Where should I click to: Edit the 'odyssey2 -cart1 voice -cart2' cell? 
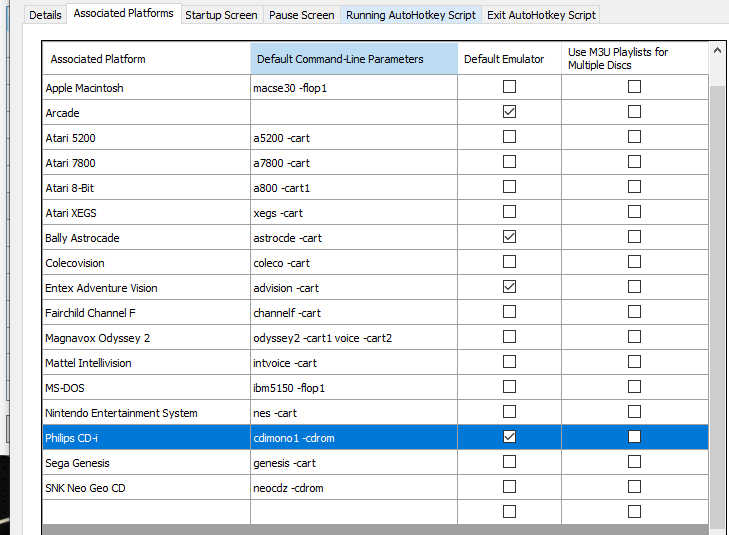pyautogui.click(x=354, y=338)
